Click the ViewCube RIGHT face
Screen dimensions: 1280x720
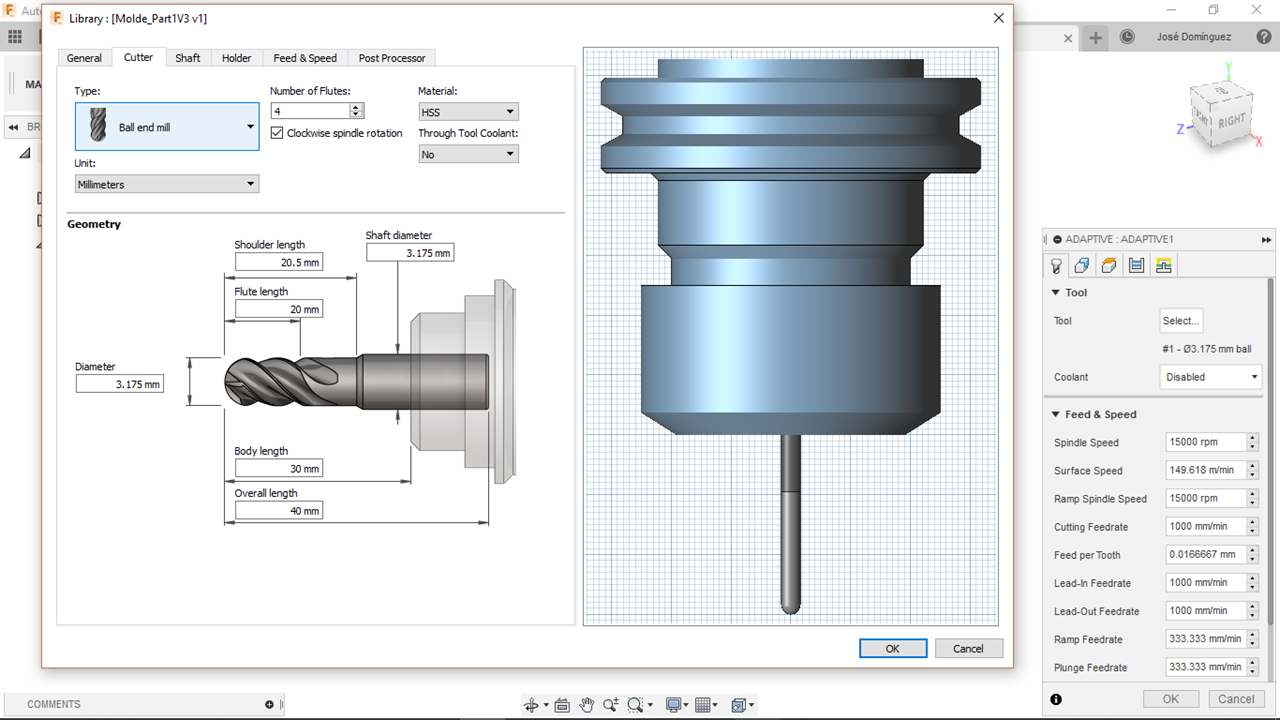click(1232, 120)
